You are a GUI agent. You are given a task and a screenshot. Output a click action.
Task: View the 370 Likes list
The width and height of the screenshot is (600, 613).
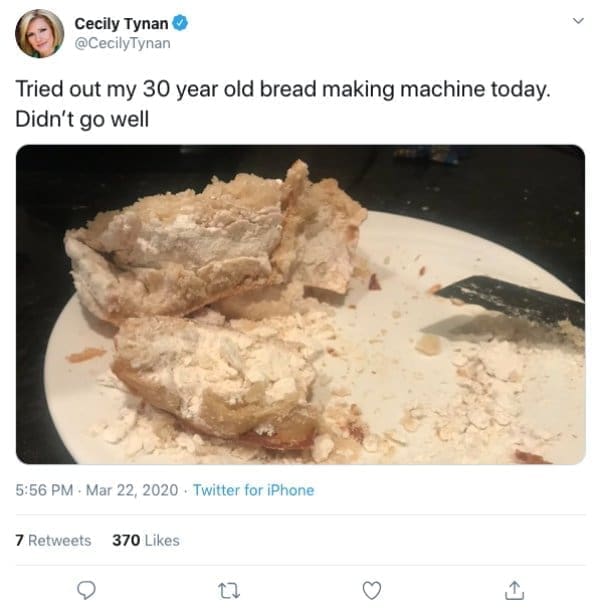tap(146, 540)
